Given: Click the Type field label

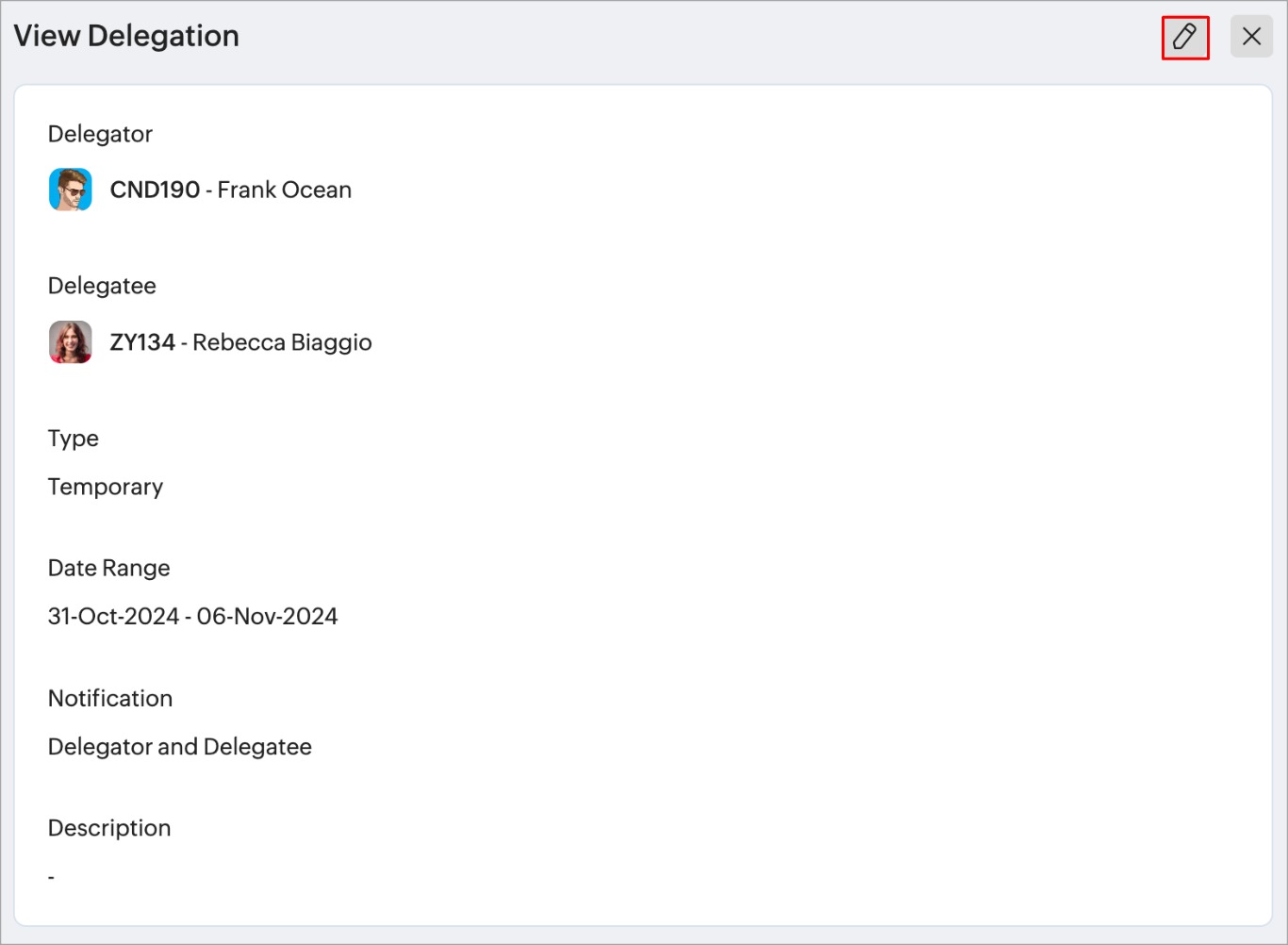Looking at the screenshot, I should 74,439.
